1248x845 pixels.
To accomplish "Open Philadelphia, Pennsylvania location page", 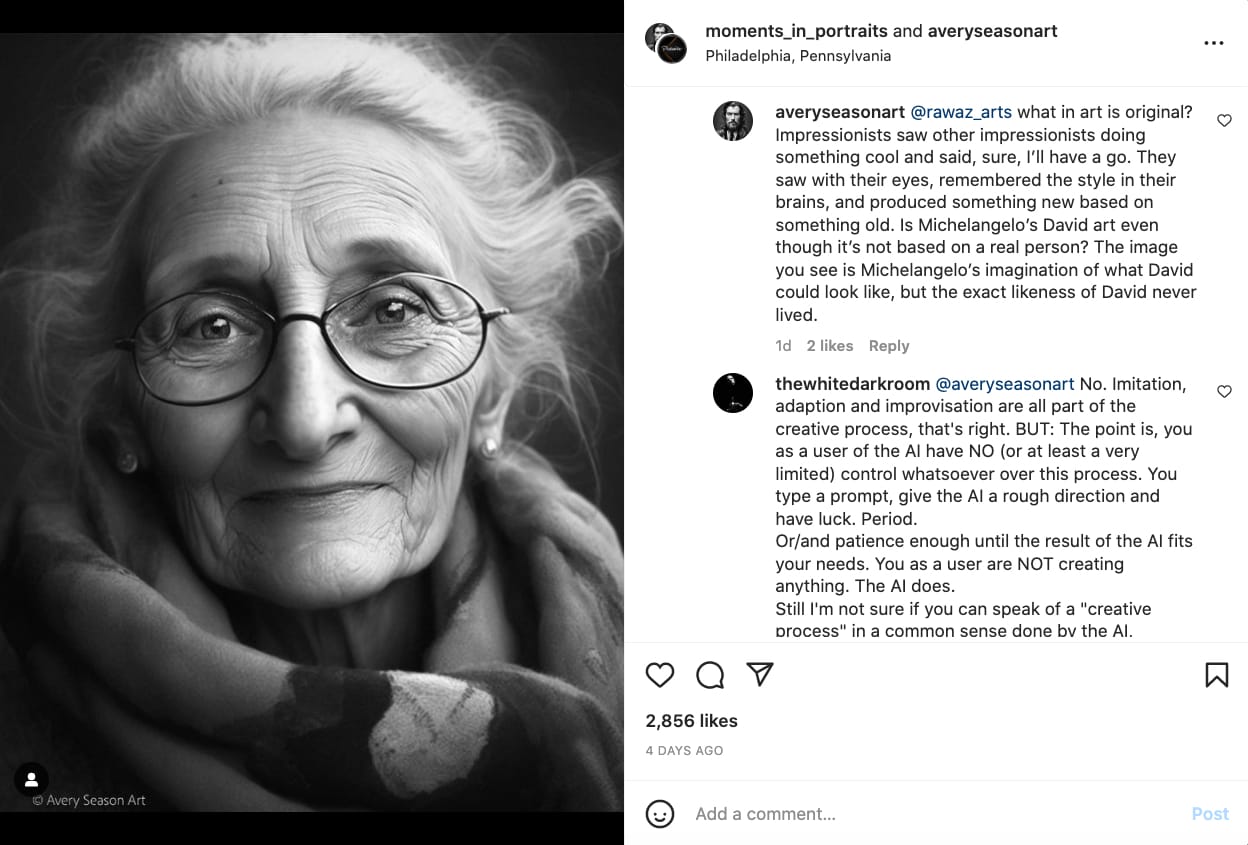I will pyautogui.click(x=798, y=56).
